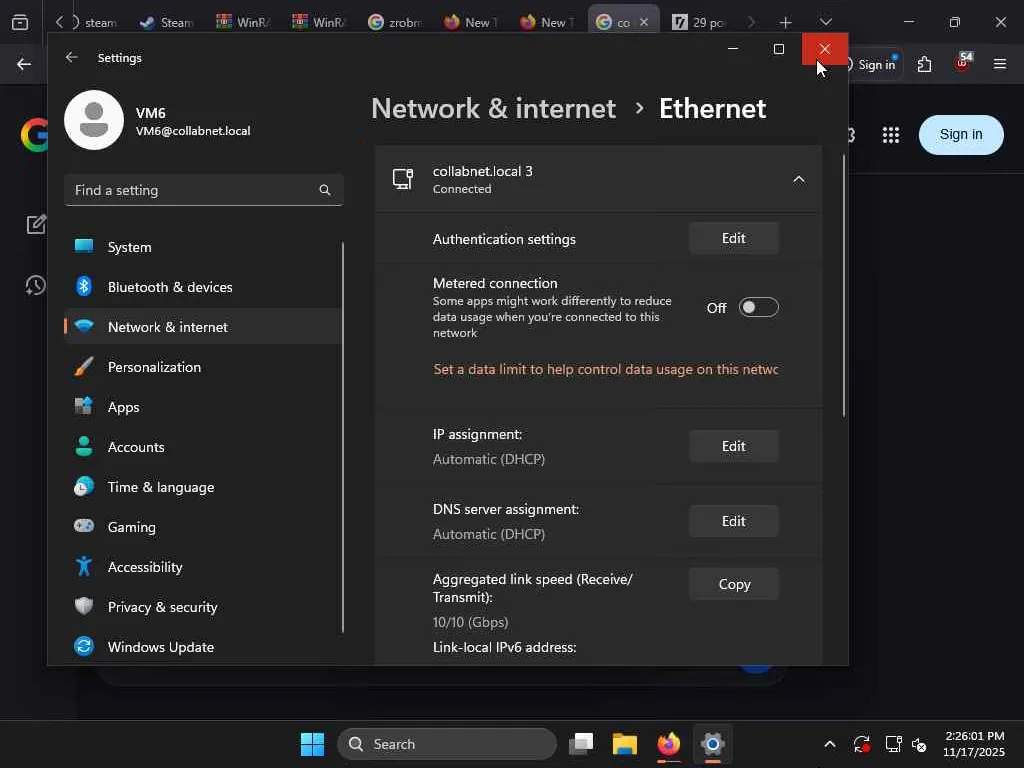Click the Accessibility icon in sidebar
This screenshot has width=1024, height=768.
(84, 567)
